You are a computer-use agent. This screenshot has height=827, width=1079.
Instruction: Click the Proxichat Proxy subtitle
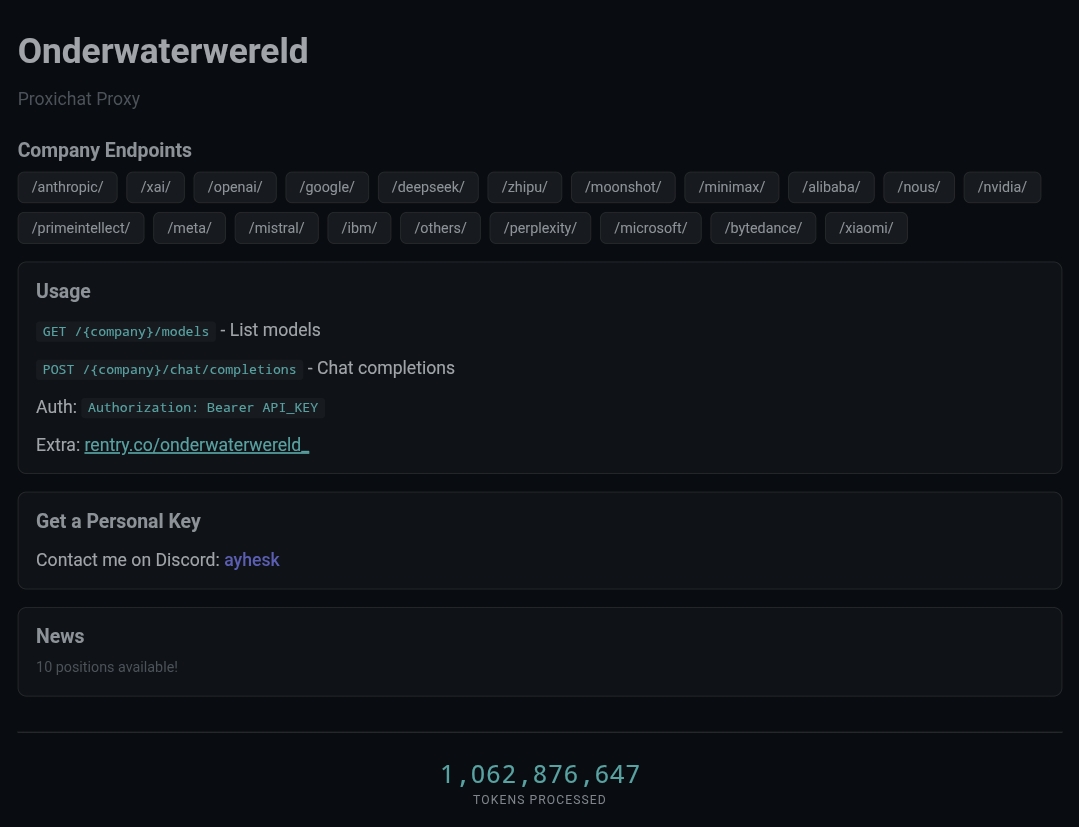[79, 99]
